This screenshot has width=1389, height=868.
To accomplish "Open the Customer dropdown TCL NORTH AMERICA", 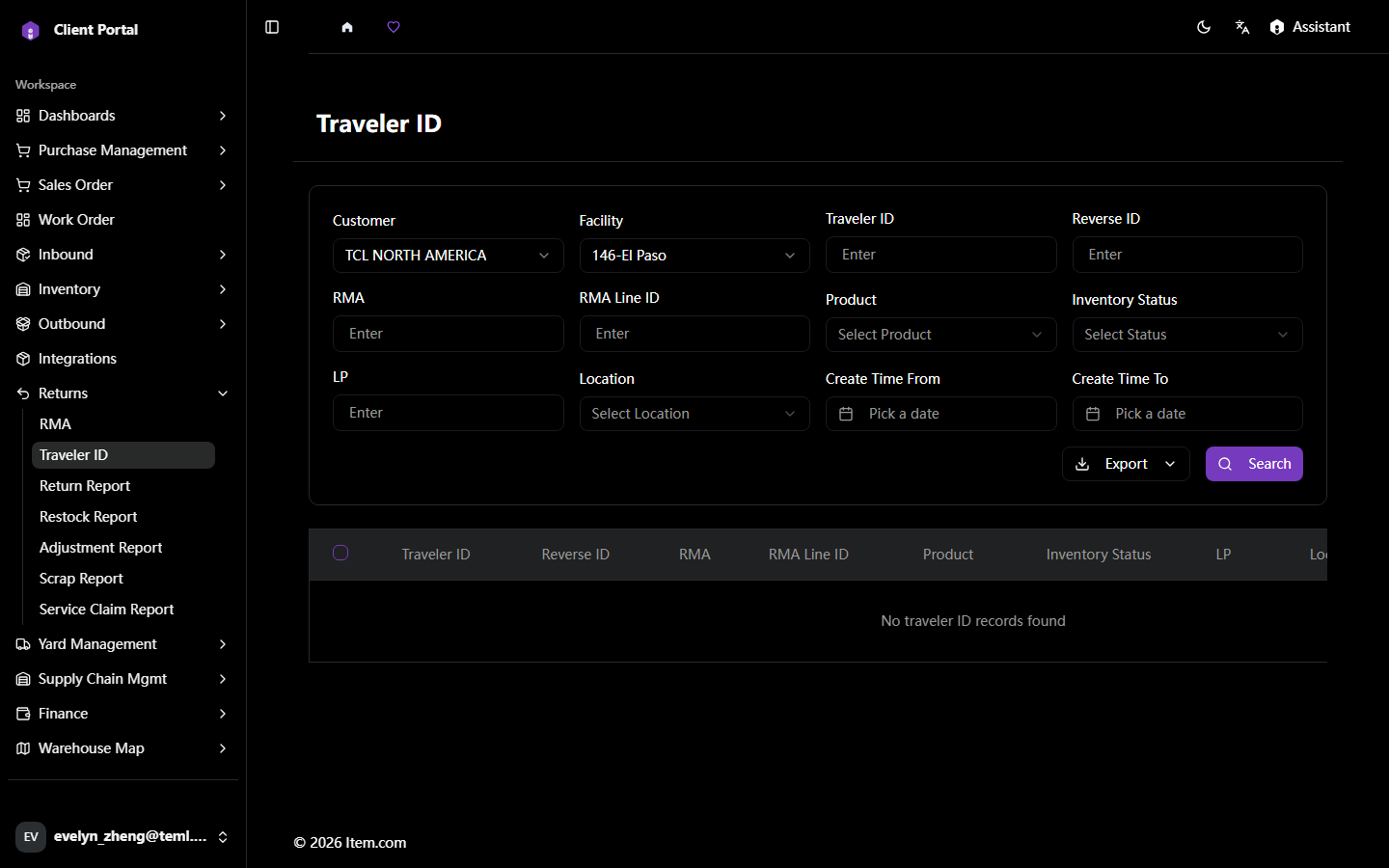I will pyautogui.click(x=449, y=256).
